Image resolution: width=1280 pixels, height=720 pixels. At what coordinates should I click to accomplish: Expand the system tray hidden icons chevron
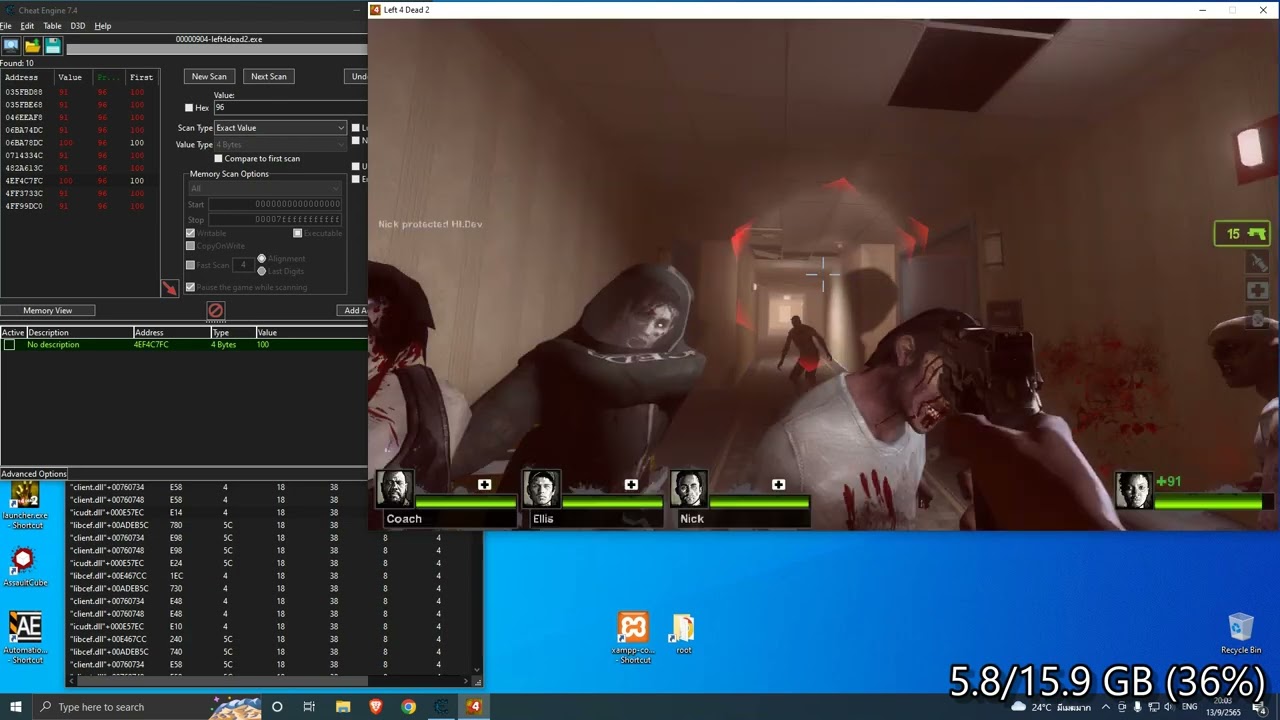[x=1105, y=707]
